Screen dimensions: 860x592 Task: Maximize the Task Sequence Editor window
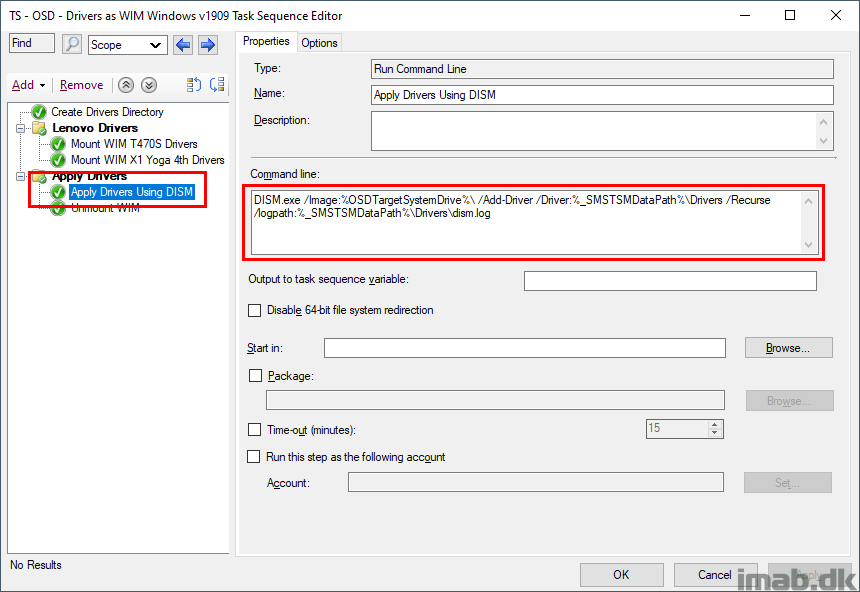790,15
